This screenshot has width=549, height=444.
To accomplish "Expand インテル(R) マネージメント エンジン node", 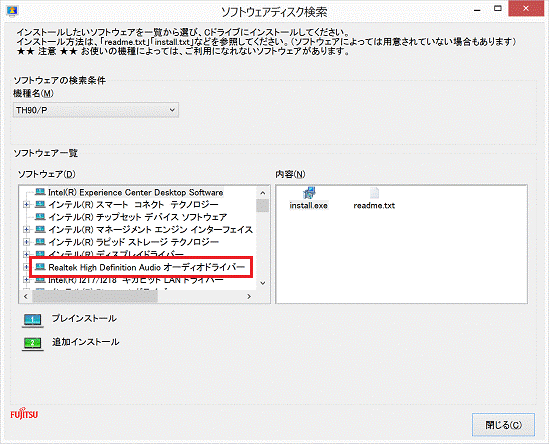I will click(26, 230).
